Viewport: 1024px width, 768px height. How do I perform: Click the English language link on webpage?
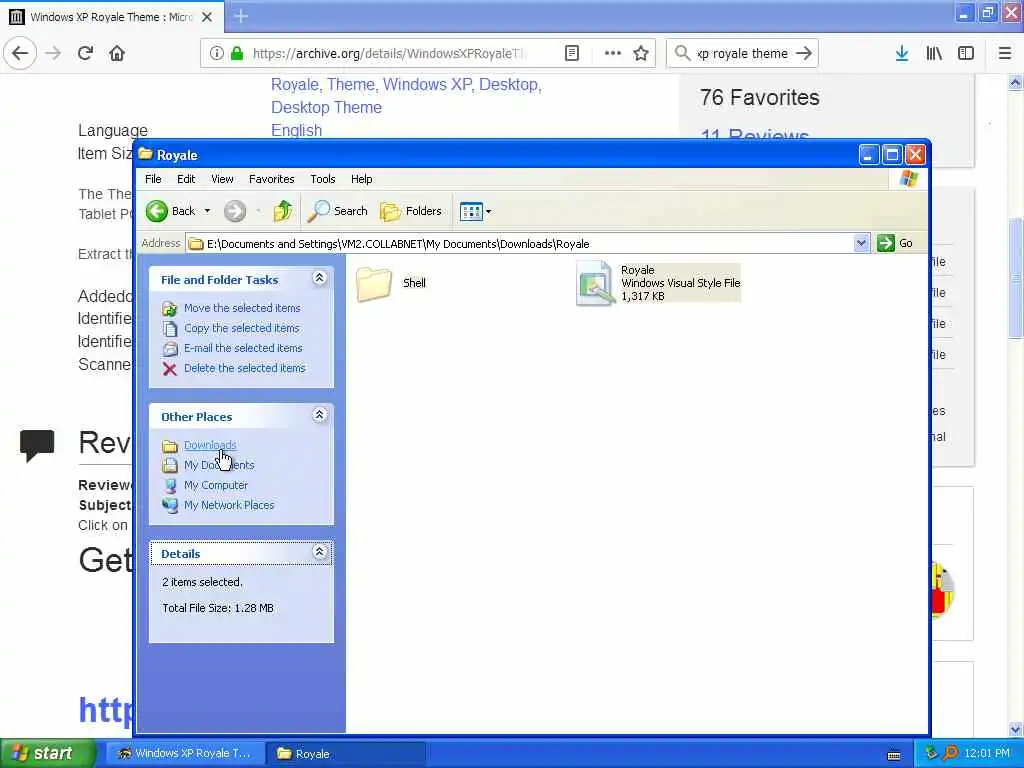click(296, 131)
